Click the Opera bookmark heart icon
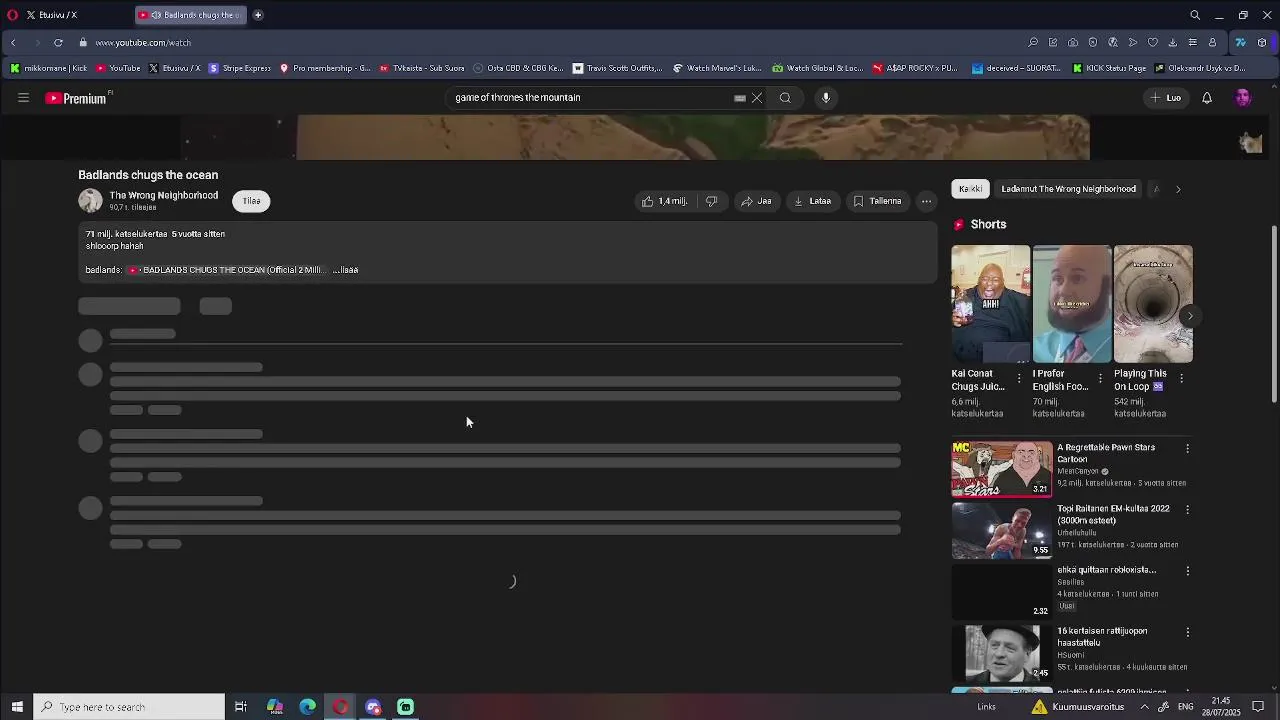 (1153, 43)
